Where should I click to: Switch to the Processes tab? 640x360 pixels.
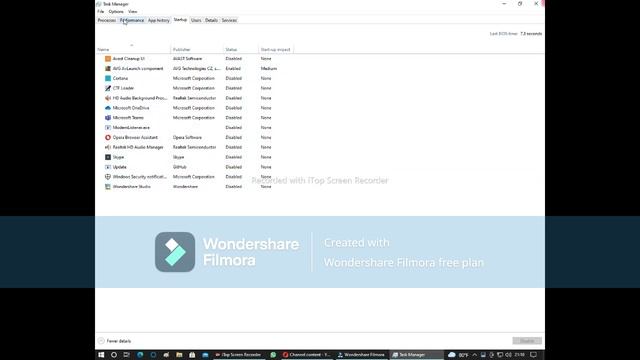(x=107, y=20)
